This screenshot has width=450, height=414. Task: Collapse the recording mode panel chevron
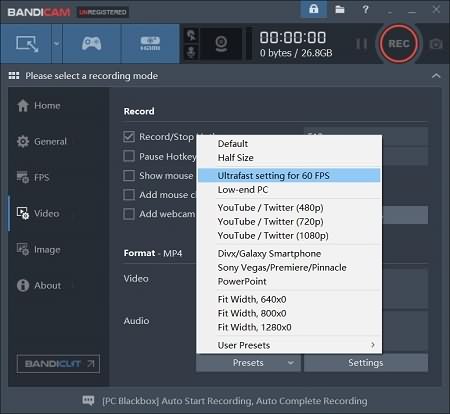[x=436, y=76]
